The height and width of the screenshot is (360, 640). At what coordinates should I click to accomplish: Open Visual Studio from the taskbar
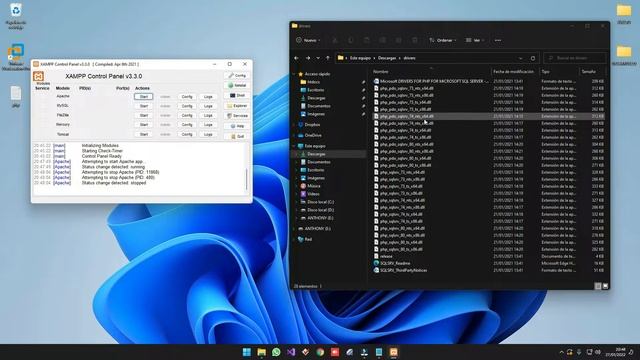click(291, 352)
